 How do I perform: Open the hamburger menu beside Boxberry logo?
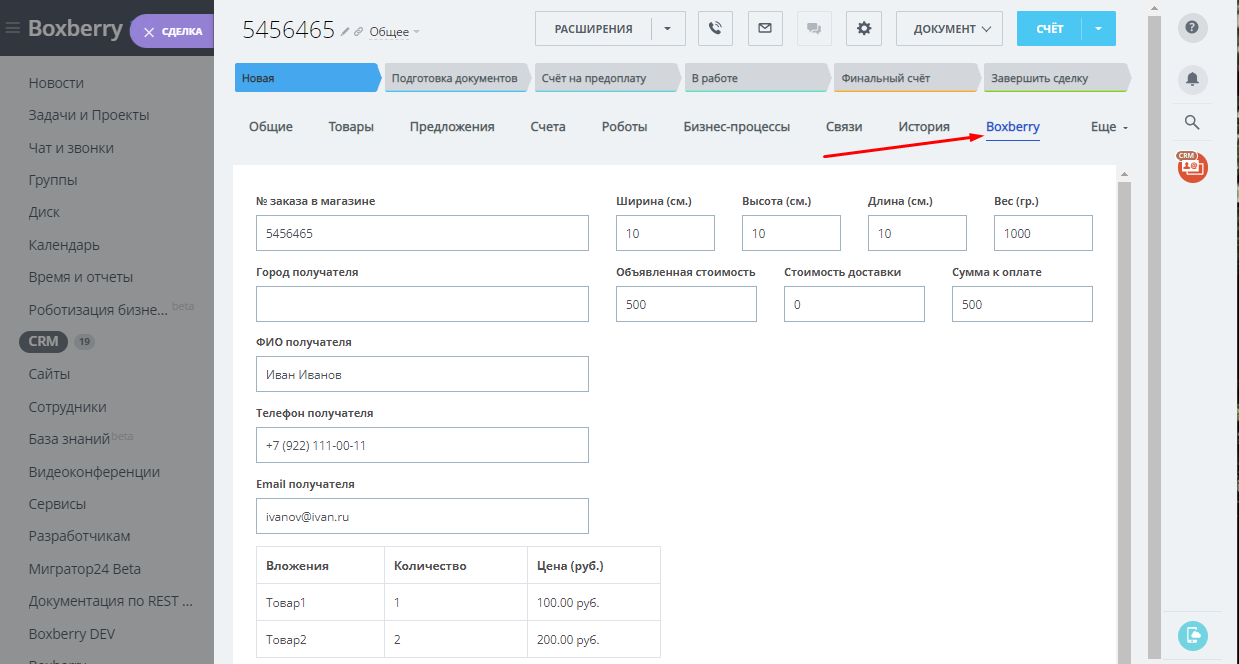pyautogui.click(x=13, y=29)
